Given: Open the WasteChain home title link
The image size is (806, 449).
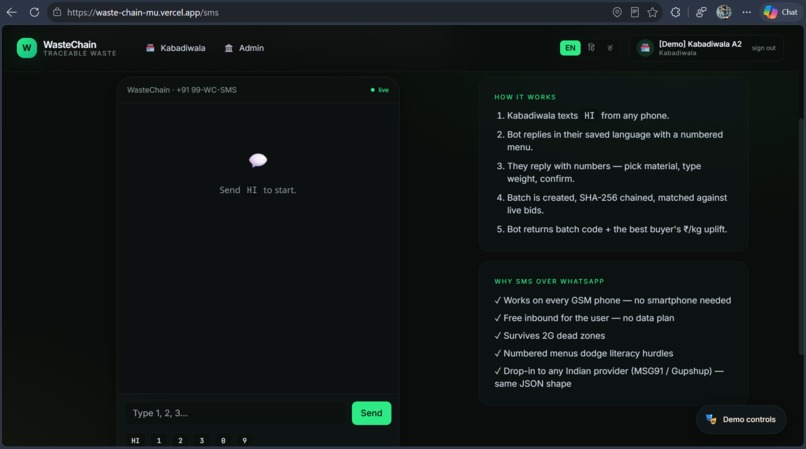Looking at the screenshot, I should pos(69,45).
